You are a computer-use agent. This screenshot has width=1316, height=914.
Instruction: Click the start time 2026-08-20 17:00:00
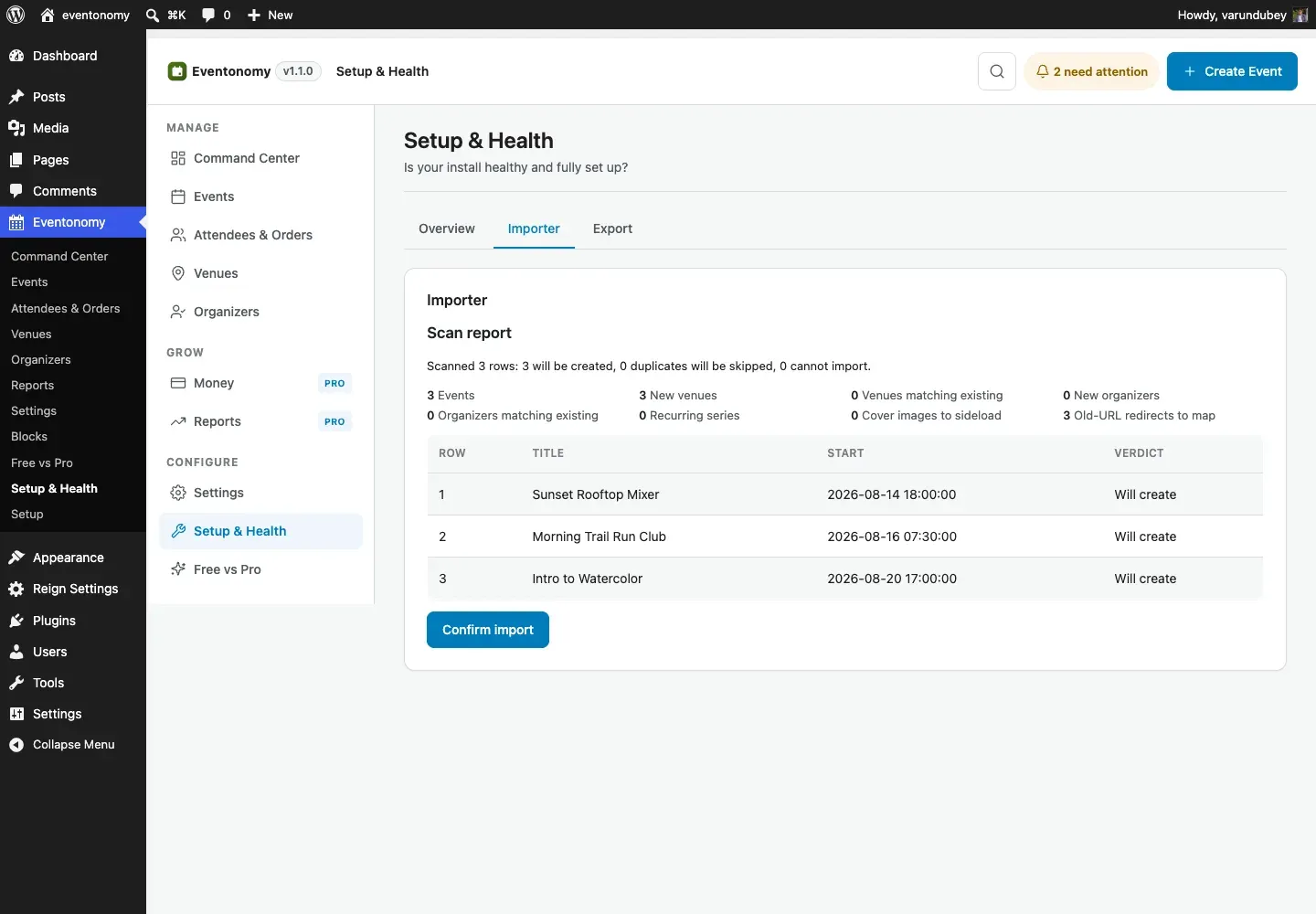tap(892, 579)
